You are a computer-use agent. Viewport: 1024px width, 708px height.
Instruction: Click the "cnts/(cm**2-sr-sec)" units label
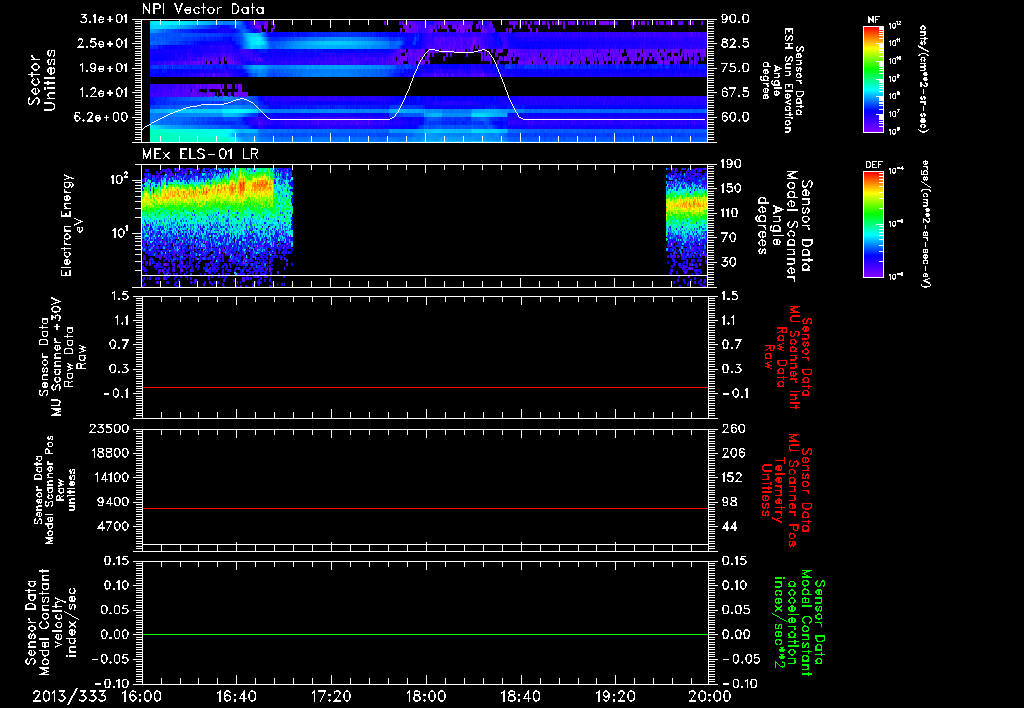click(x=922, y=78)
